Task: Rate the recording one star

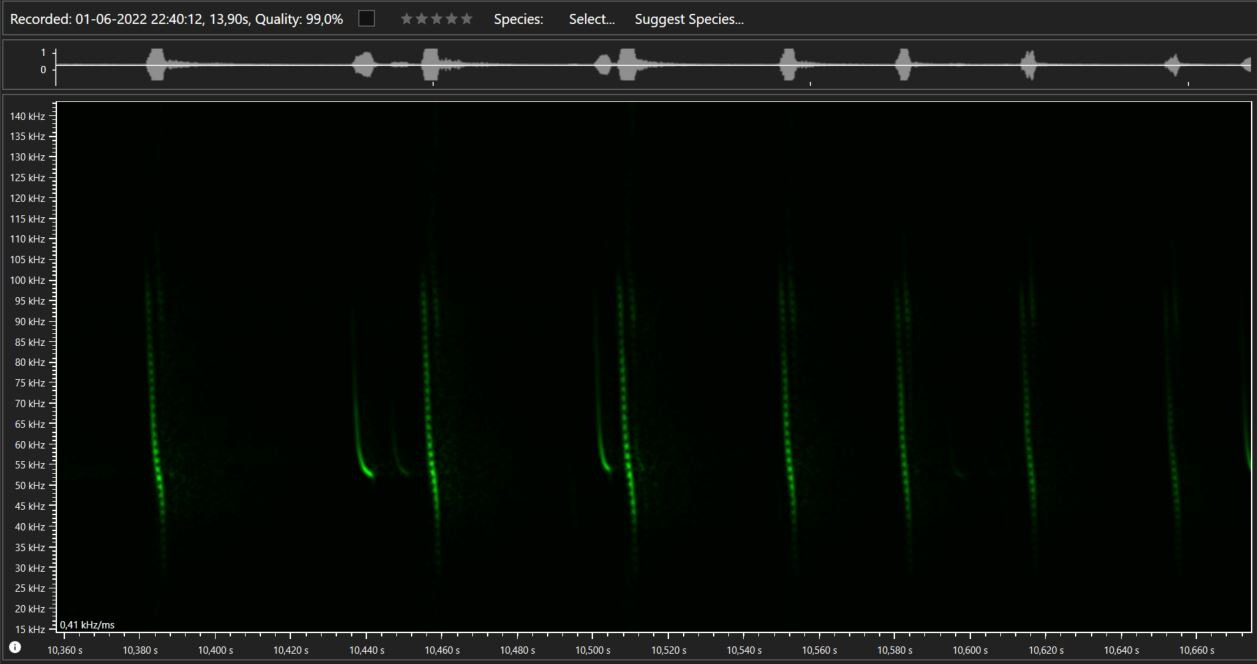Action: [x=406, y=19]
